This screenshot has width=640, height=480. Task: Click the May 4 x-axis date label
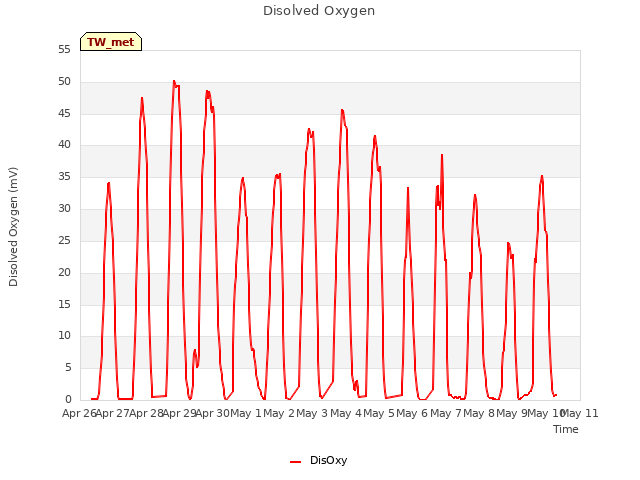(346, 413)
